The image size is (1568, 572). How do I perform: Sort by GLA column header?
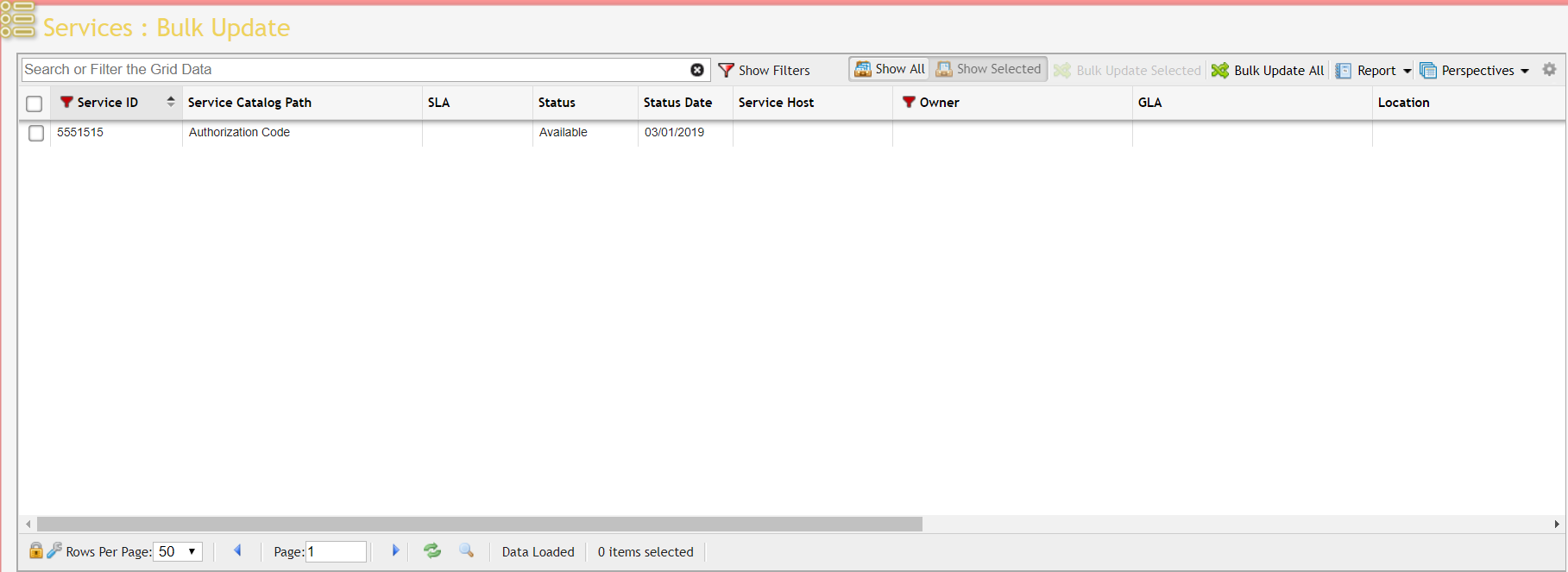(1252, 103)
